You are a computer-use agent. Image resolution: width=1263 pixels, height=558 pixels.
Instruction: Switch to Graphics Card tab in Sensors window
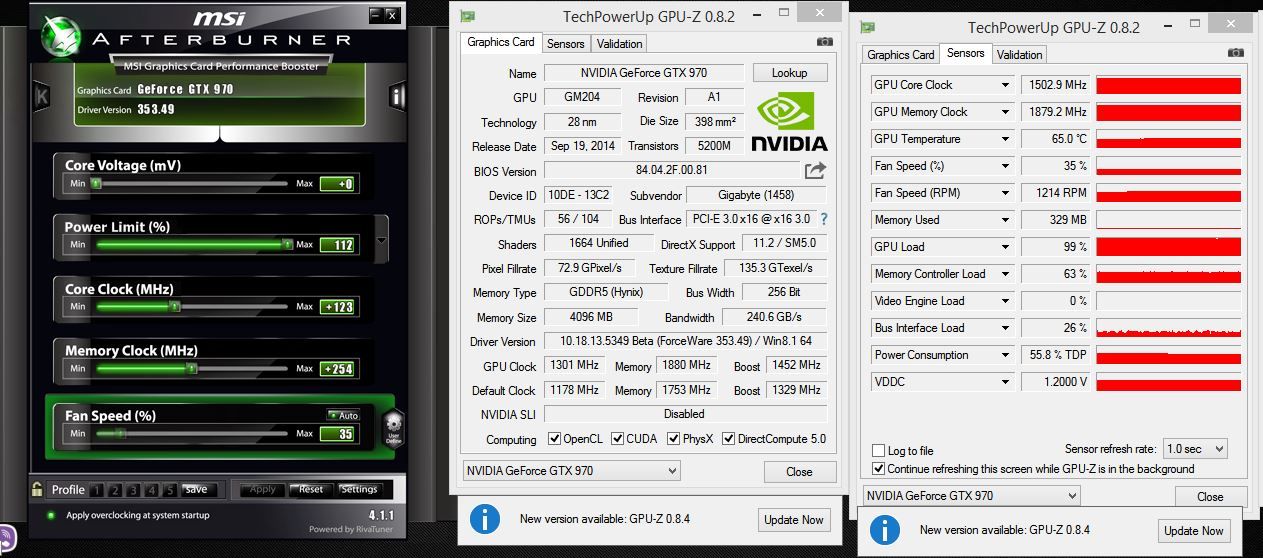pos(901,55)
